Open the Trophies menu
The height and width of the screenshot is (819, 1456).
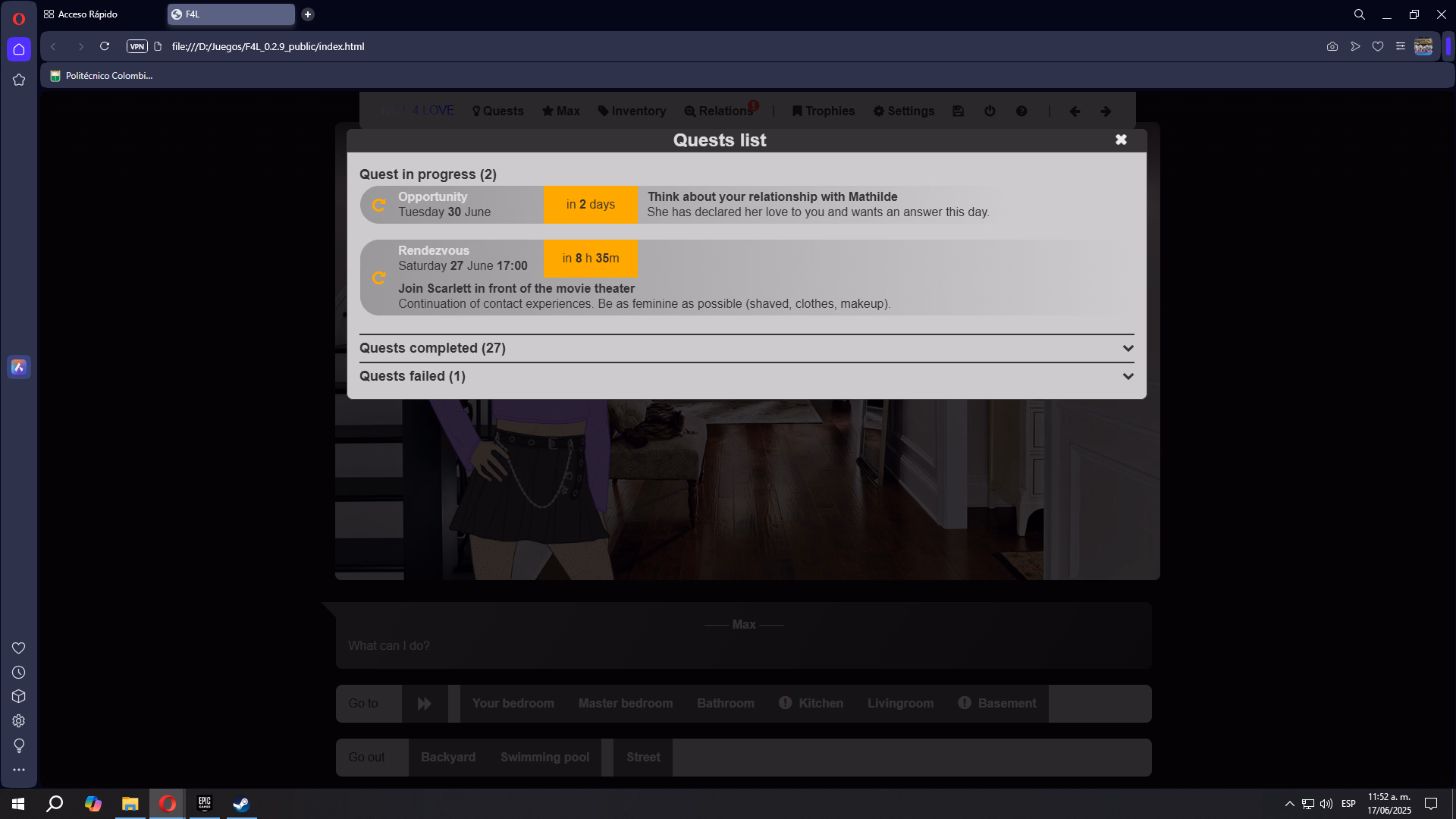pyautogui.click(x=824, y=111)
